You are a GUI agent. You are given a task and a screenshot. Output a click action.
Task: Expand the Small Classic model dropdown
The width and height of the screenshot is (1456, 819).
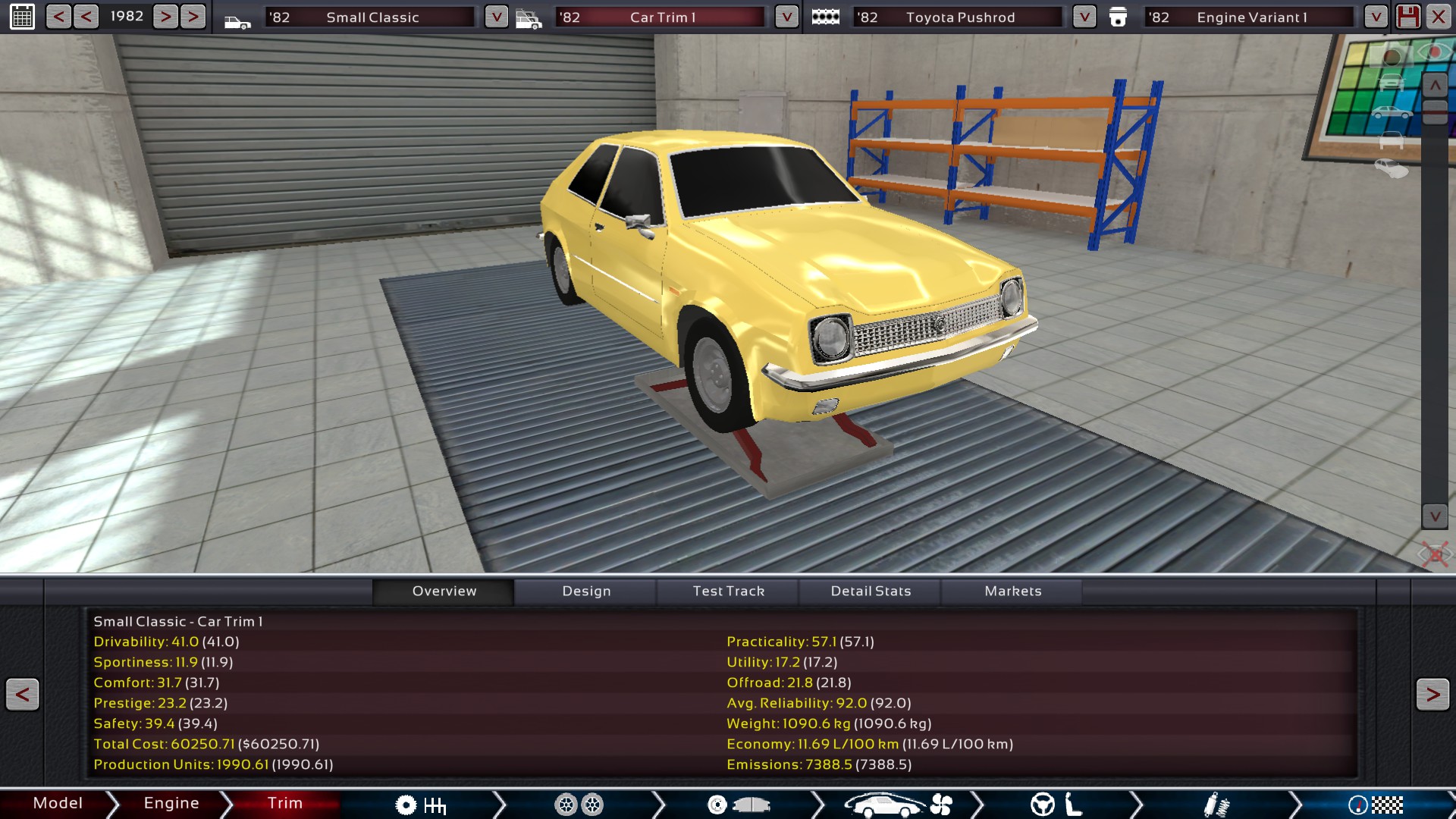(x=496, y=17)
